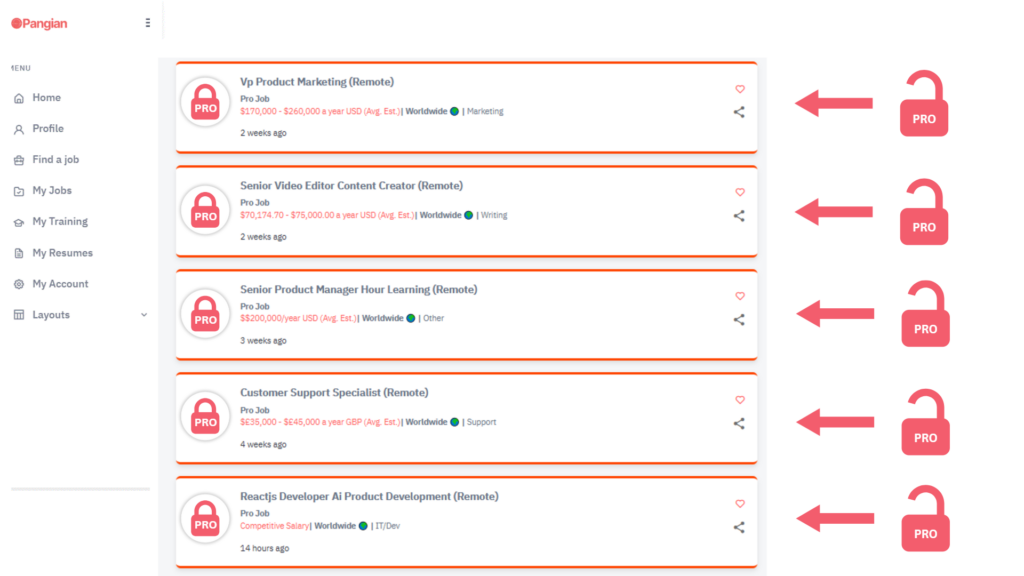Favorite the Vp Product Marketing job

(740, 89)
